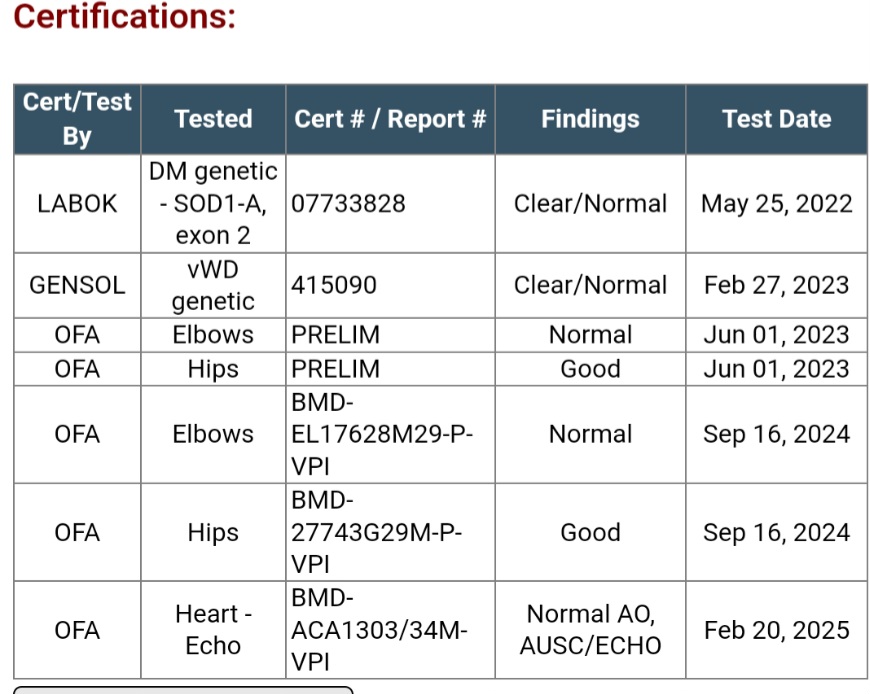Click the Cert/Test By column header
The height and width of the screenshot is (694, 870).
coord(77,119)
